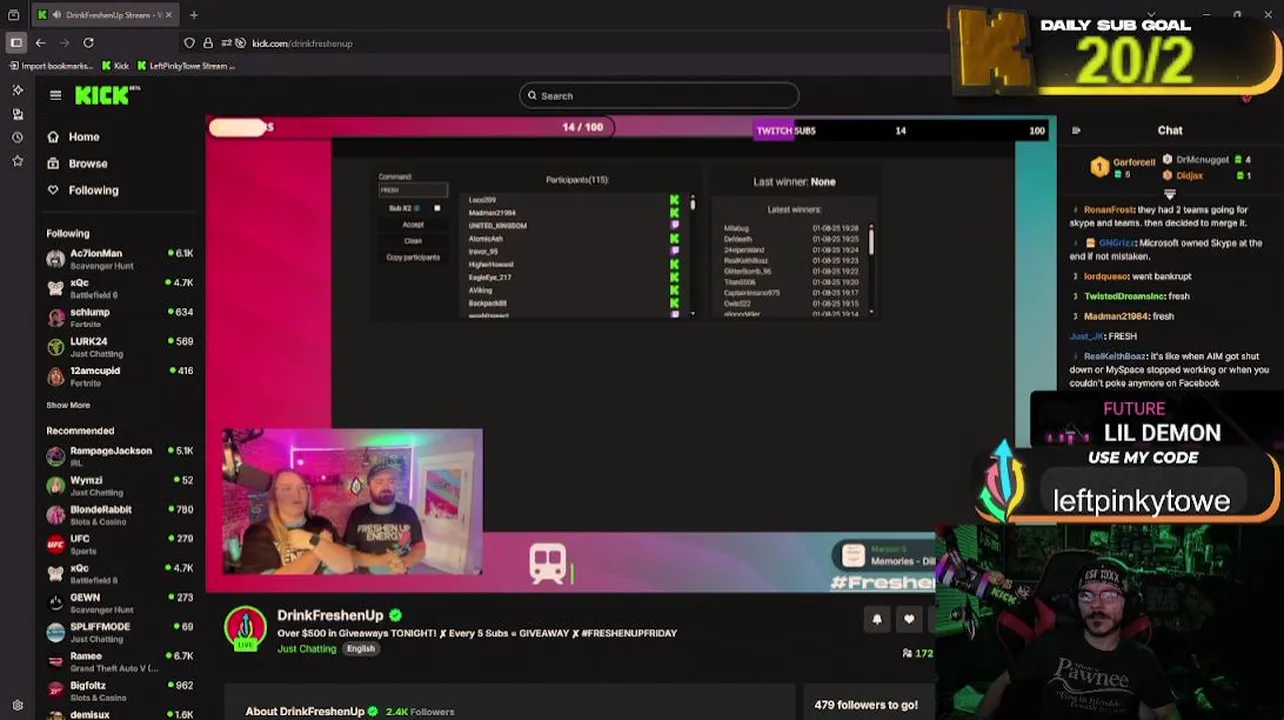Click the giveaway Command input field

pyautogui.click(x=413, y=190)
